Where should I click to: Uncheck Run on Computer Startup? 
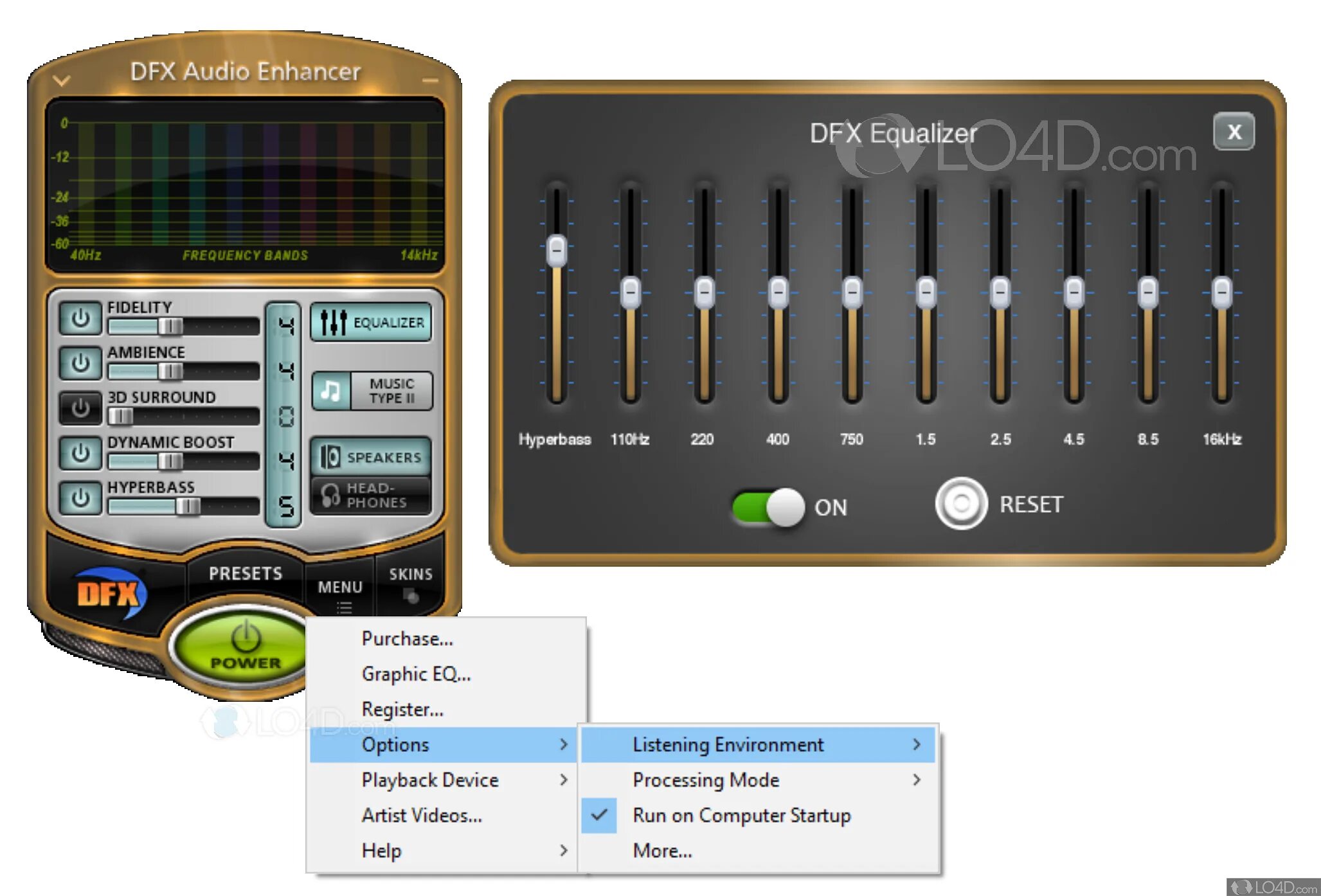741,815
